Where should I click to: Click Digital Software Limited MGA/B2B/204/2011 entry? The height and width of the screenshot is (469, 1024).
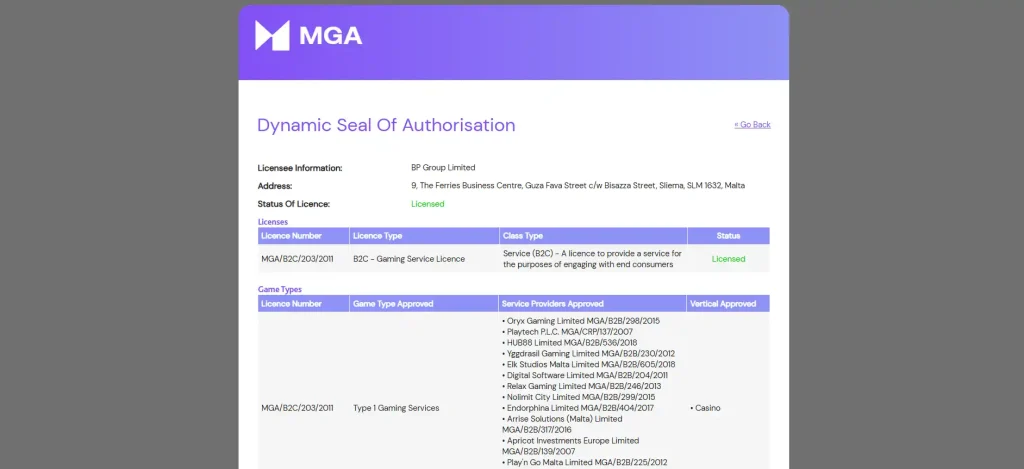[585, 376]
